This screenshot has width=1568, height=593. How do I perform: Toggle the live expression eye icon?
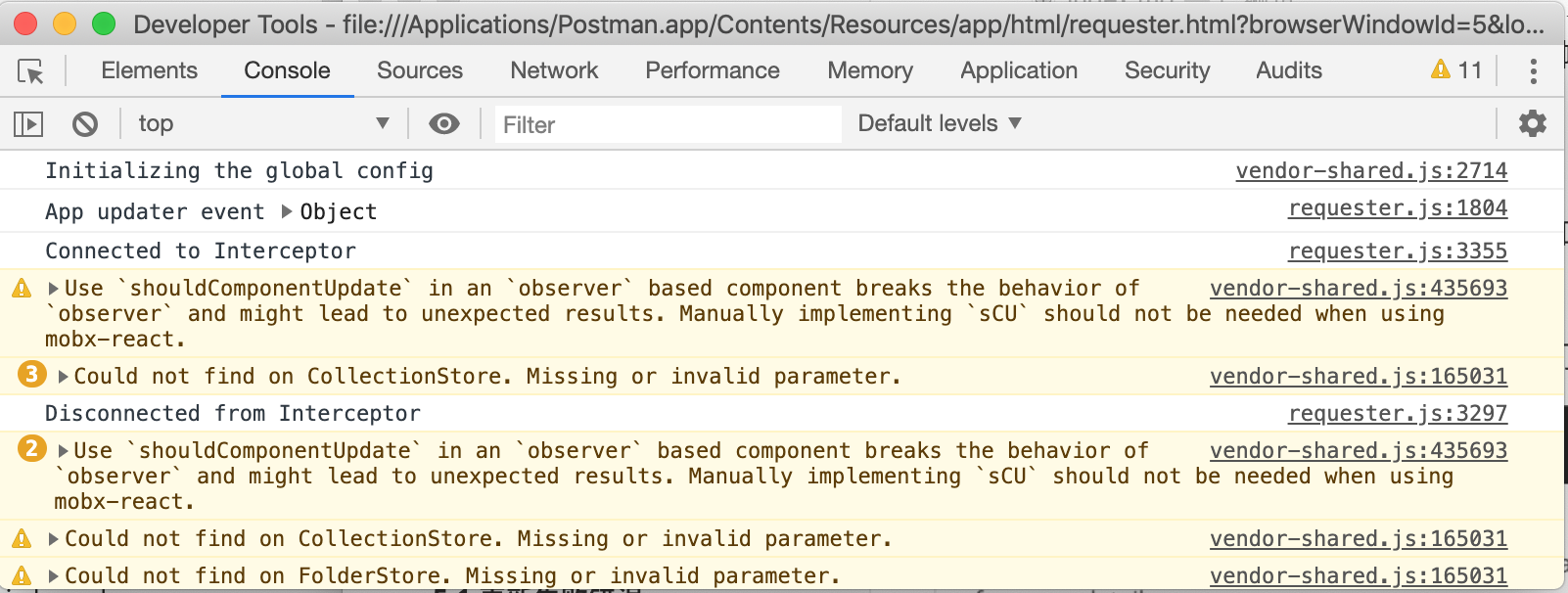pos(444,123)
